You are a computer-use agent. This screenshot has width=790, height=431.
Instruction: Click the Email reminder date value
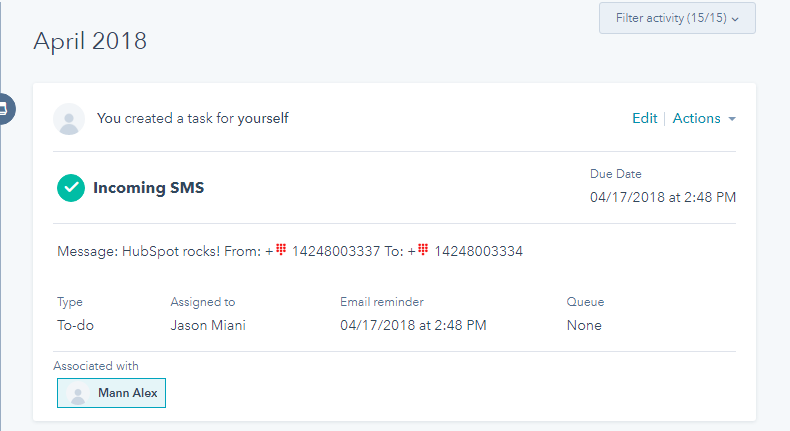tap(413, 325)
